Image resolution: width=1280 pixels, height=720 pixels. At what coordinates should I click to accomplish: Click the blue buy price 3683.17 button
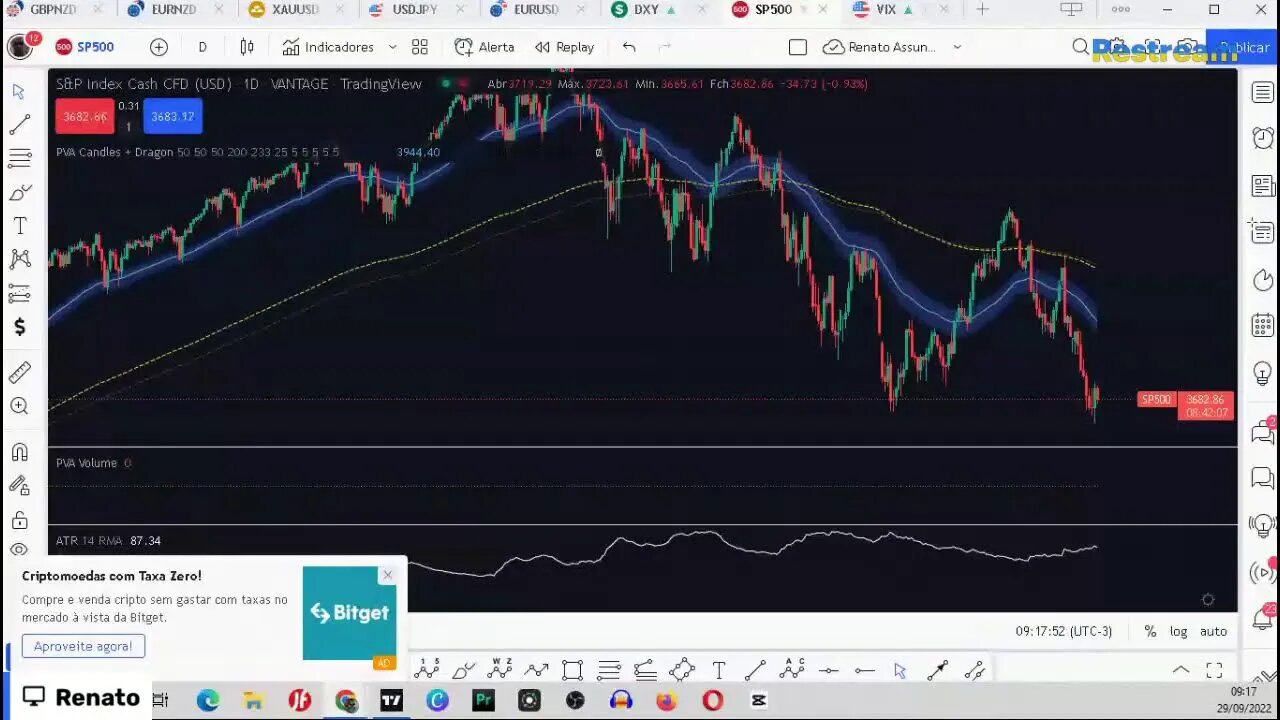172,116
